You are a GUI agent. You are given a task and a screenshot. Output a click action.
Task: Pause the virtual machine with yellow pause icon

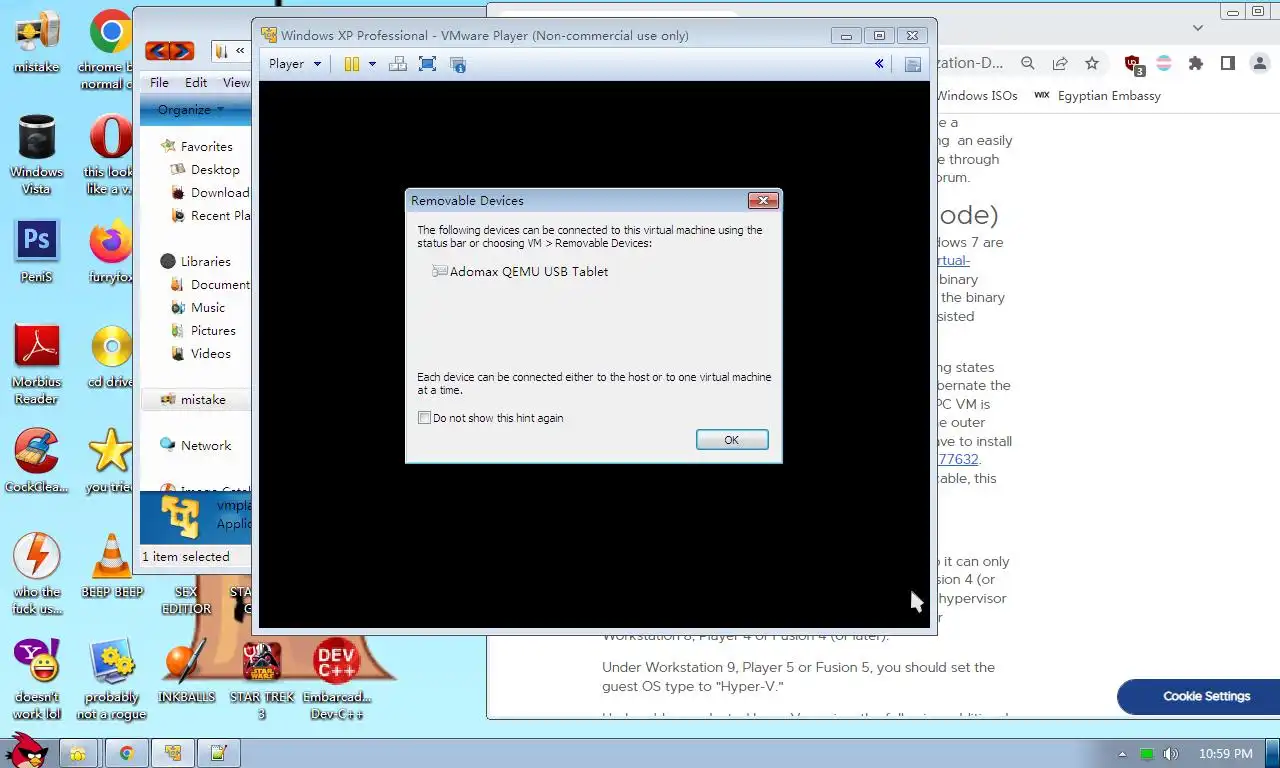point(352,64)
